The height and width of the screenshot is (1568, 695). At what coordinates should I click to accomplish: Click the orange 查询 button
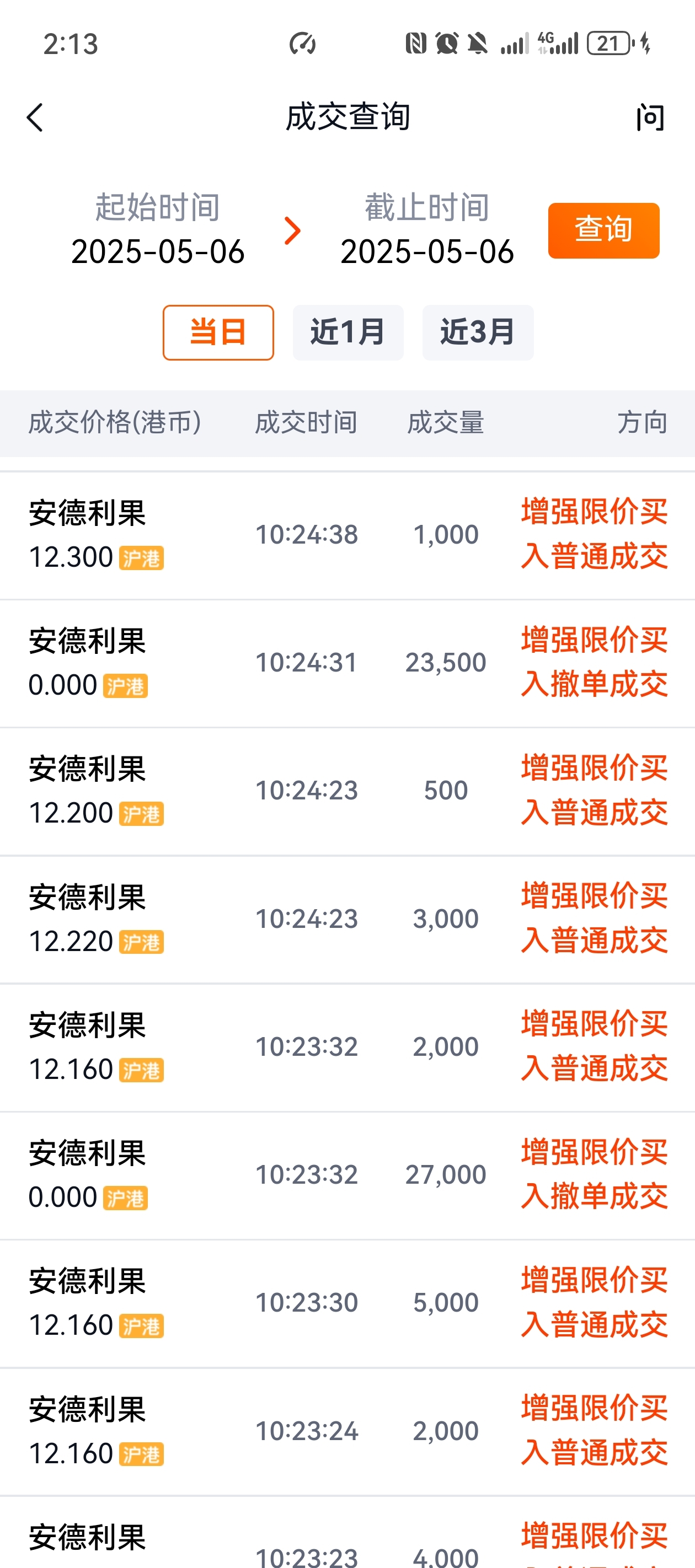pos(603,230)
